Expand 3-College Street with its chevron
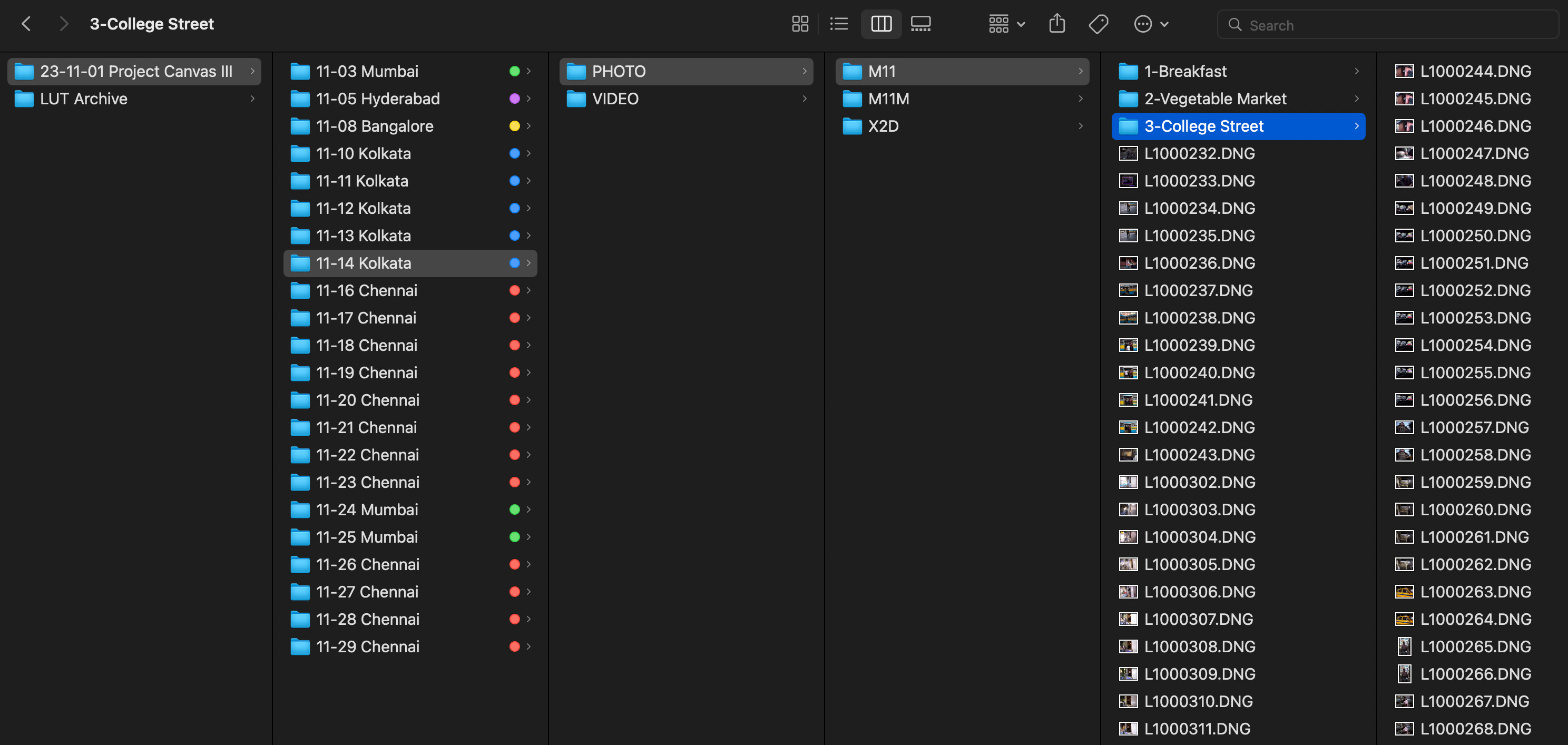The height and width of the screenshot is (745, 1568). (1356, 126)
